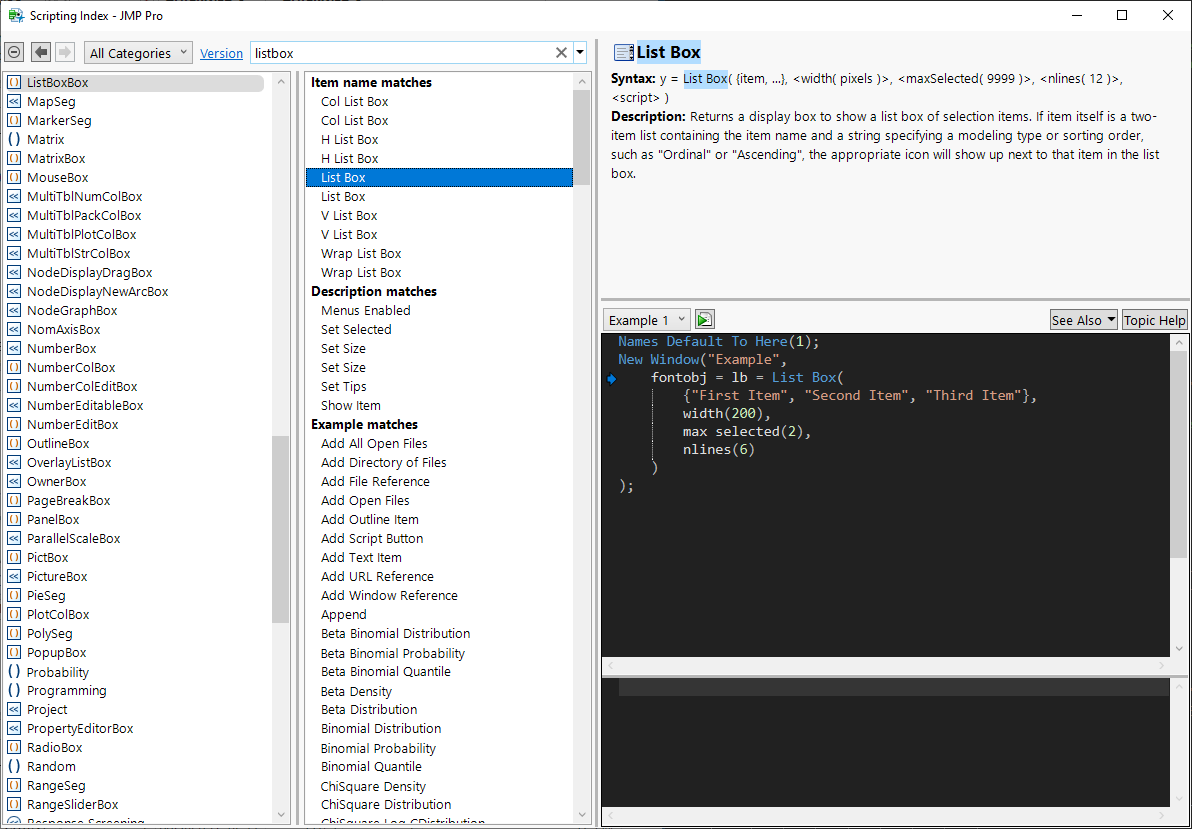Viewport: 1192px width, 829px height.
Task: Click the object list scroll down arrow
Action: (281, 815)
